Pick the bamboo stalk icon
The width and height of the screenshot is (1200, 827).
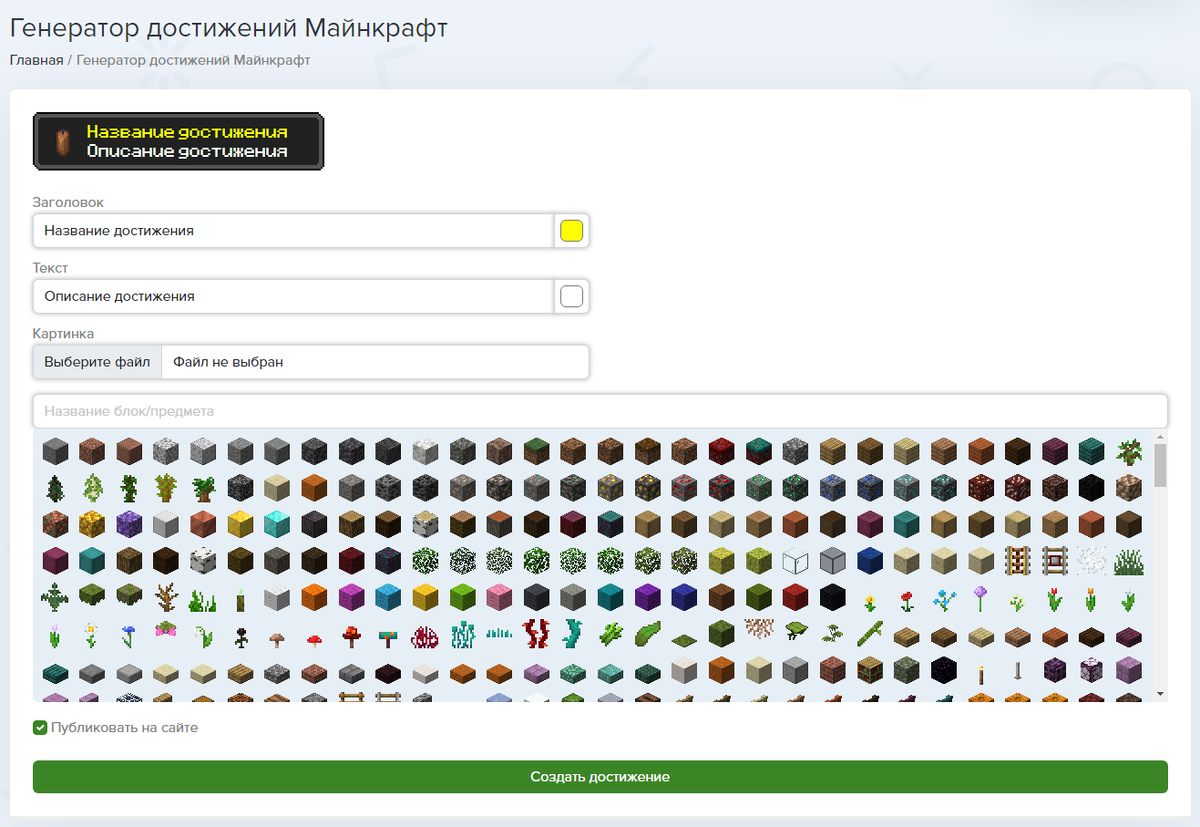(869, 634)
